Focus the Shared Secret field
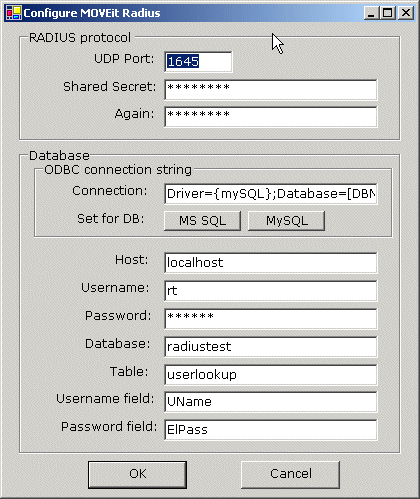 click(x=271, y=90)
